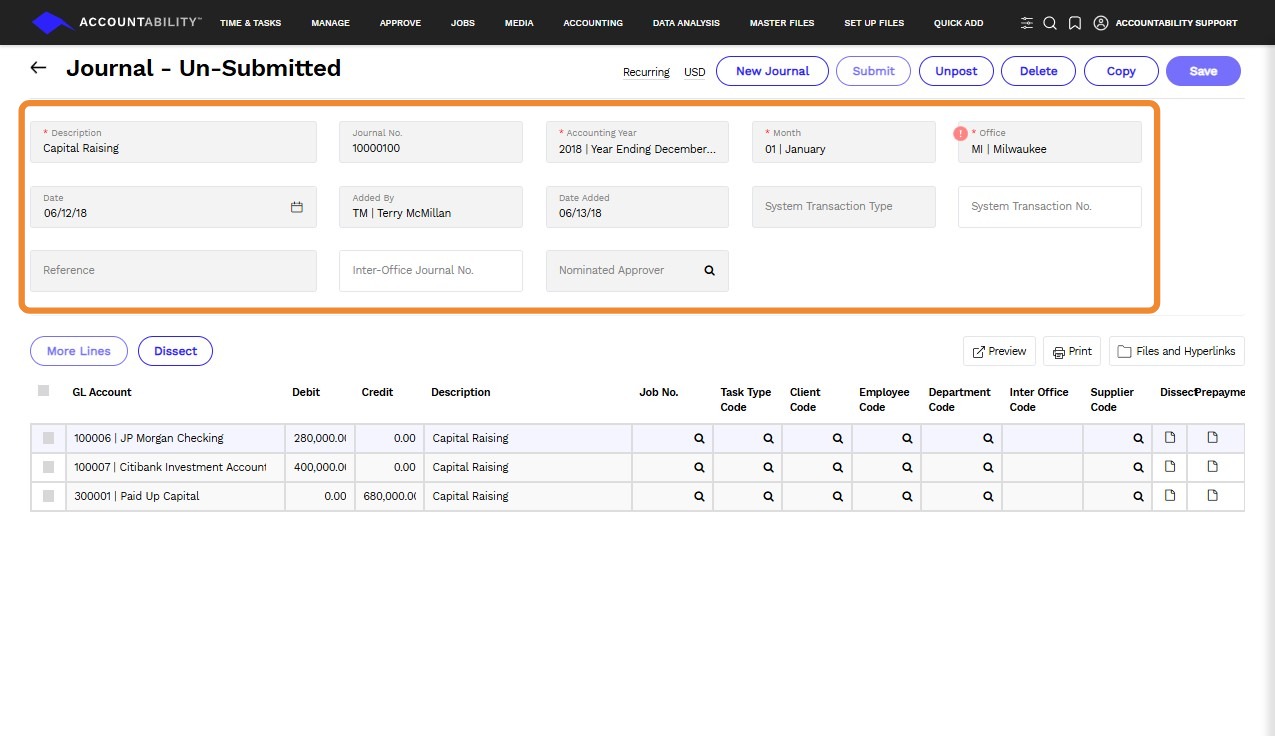Search Client Code for Paid Up Capital row
Image resolution: width=1275 pixels, height=736 pixels.
click(x=838, y=496)
